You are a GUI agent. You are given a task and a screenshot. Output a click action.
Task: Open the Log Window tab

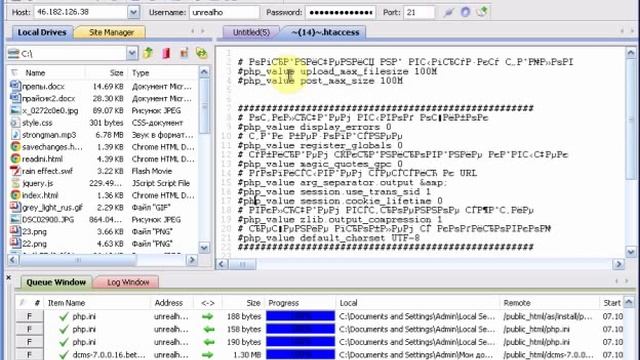click(x=128, y=282)
